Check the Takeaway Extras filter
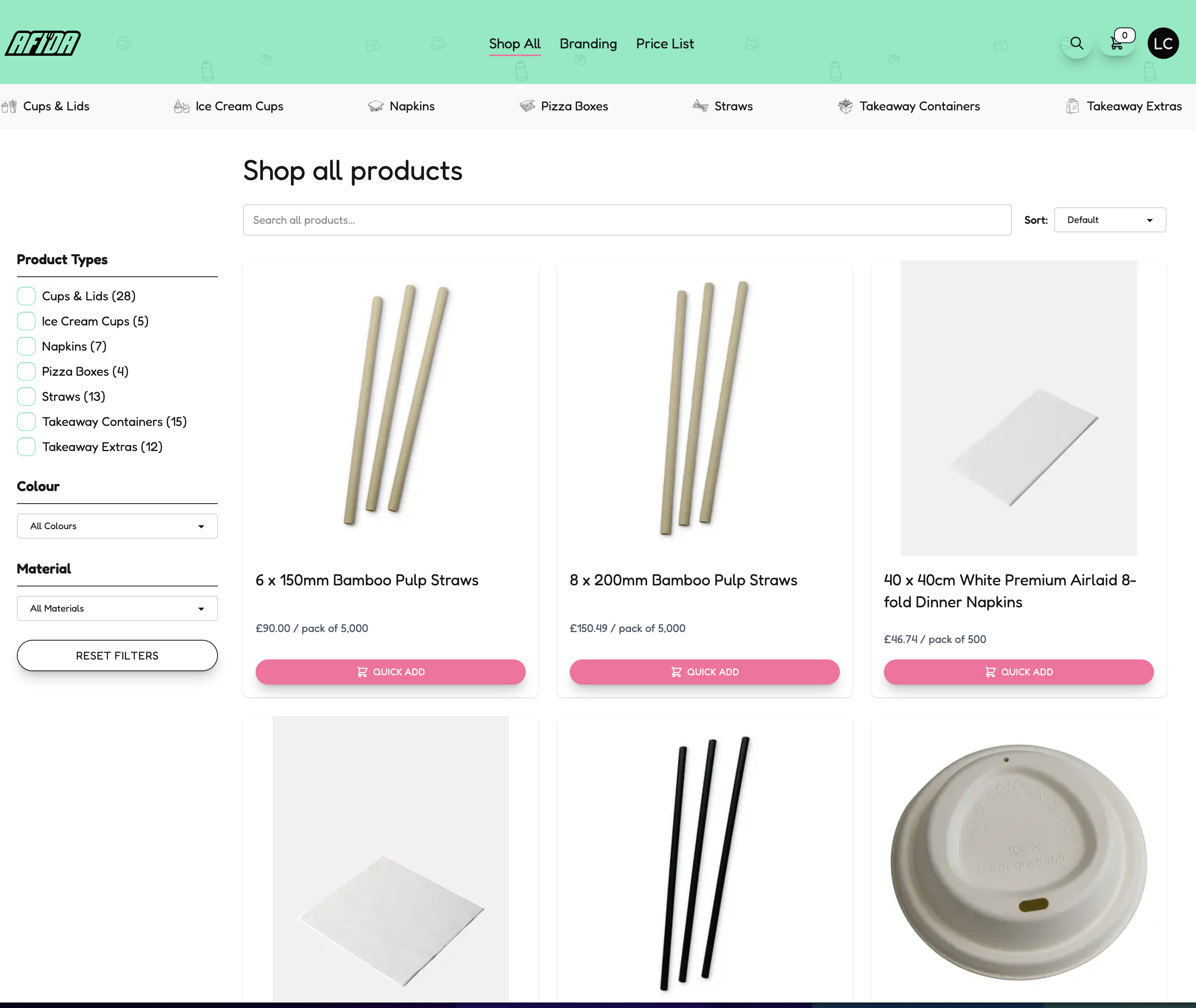 [x=26, y=447]
